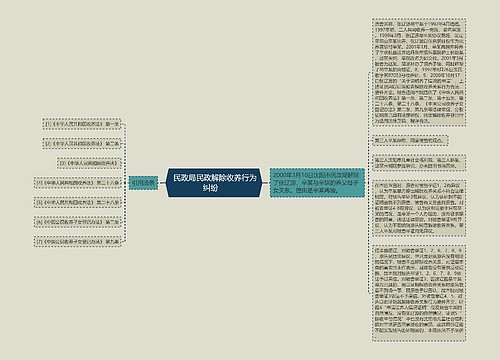The width and height of the screenshot is (500, 360).
Task: Select law citation [1] 第一条 node
Action: point(82,124)
